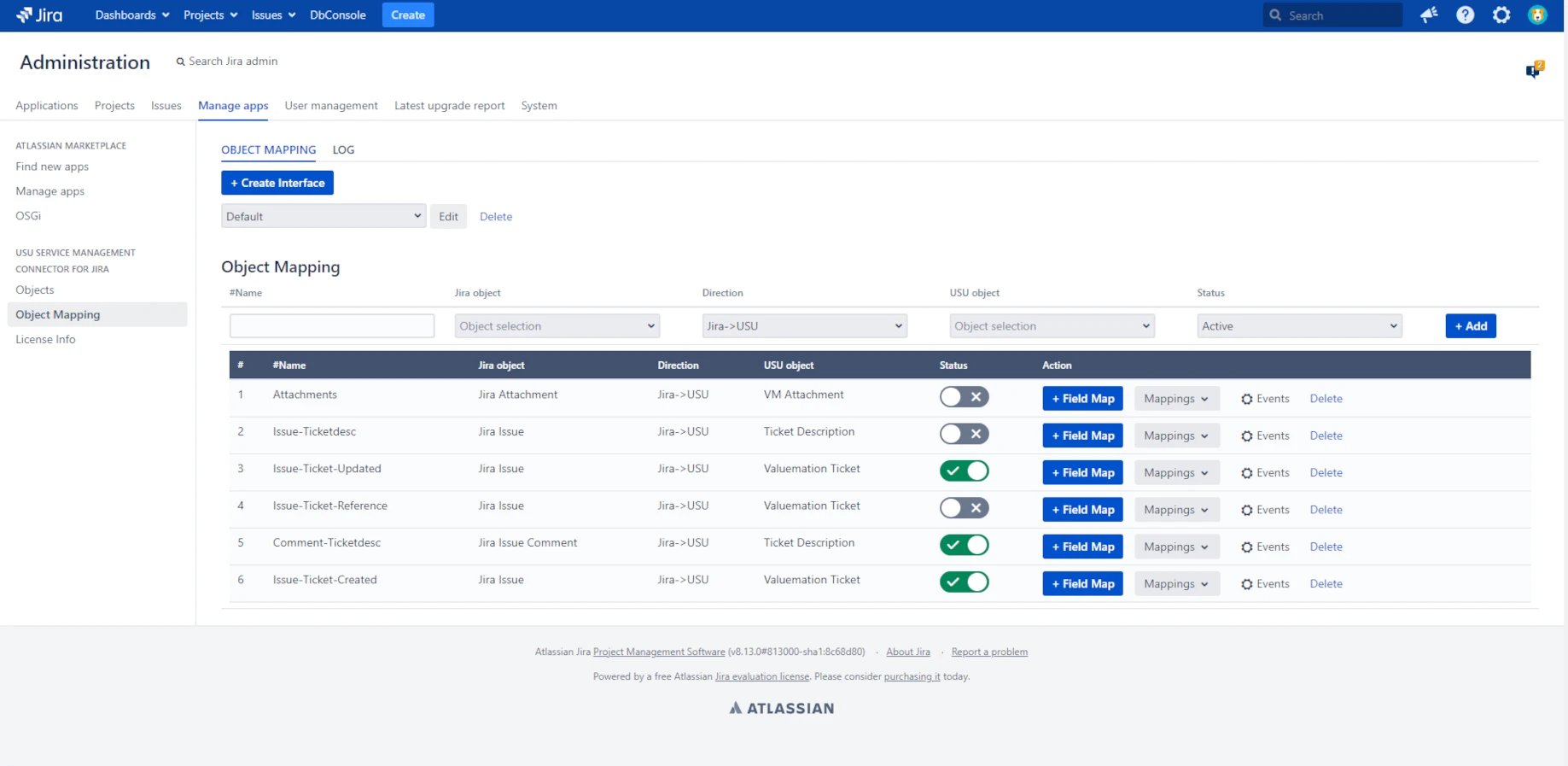Image resolution: width=1568 pixels, height=766 pixels.
Task: Click the Jira evaluation license link
Action: [762, 676]
